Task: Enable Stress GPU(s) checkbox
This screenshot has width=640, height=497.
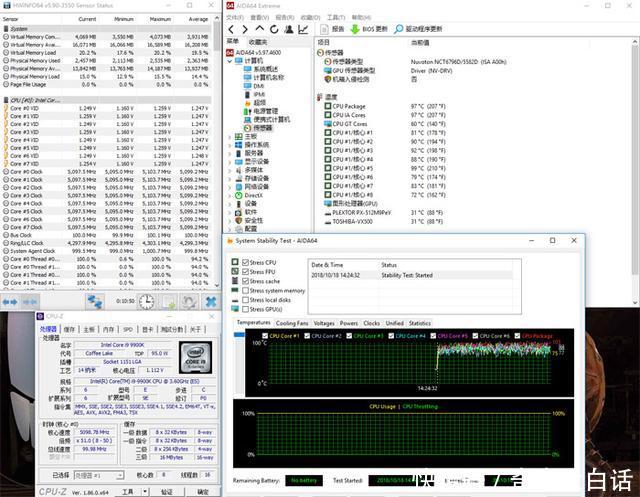Action: point(245,309)
